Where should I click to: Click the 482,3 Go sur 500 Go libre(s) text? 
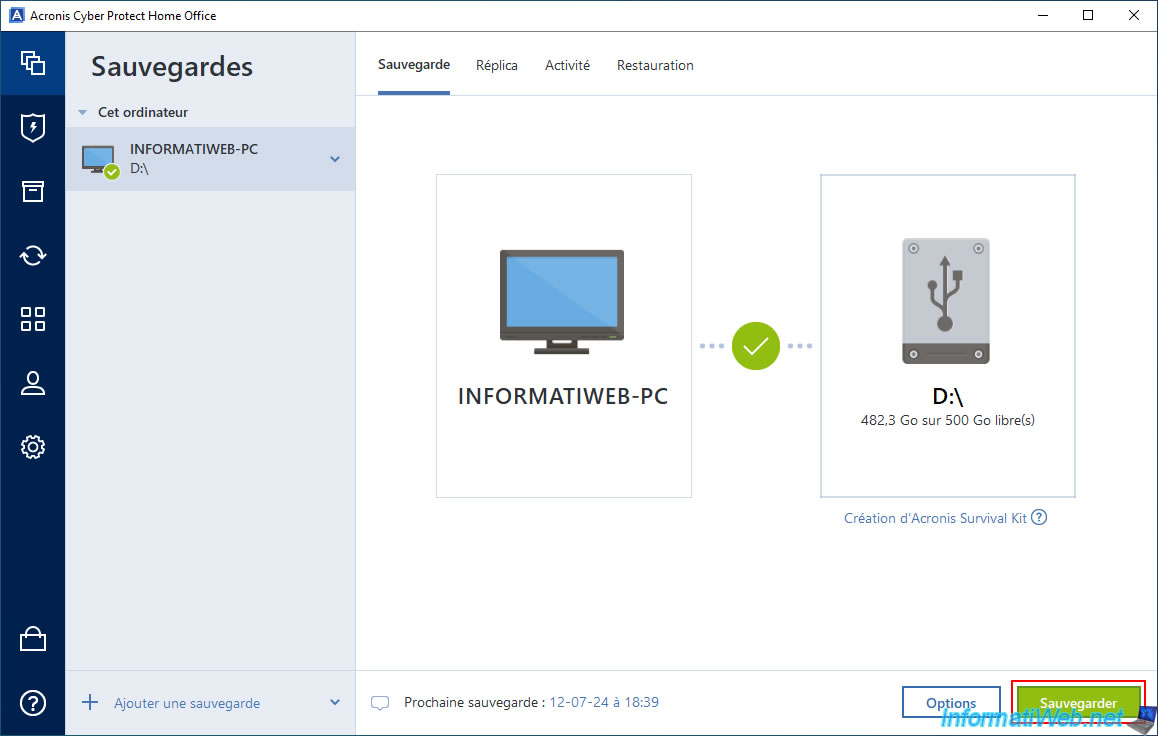[x=948, y=420]
